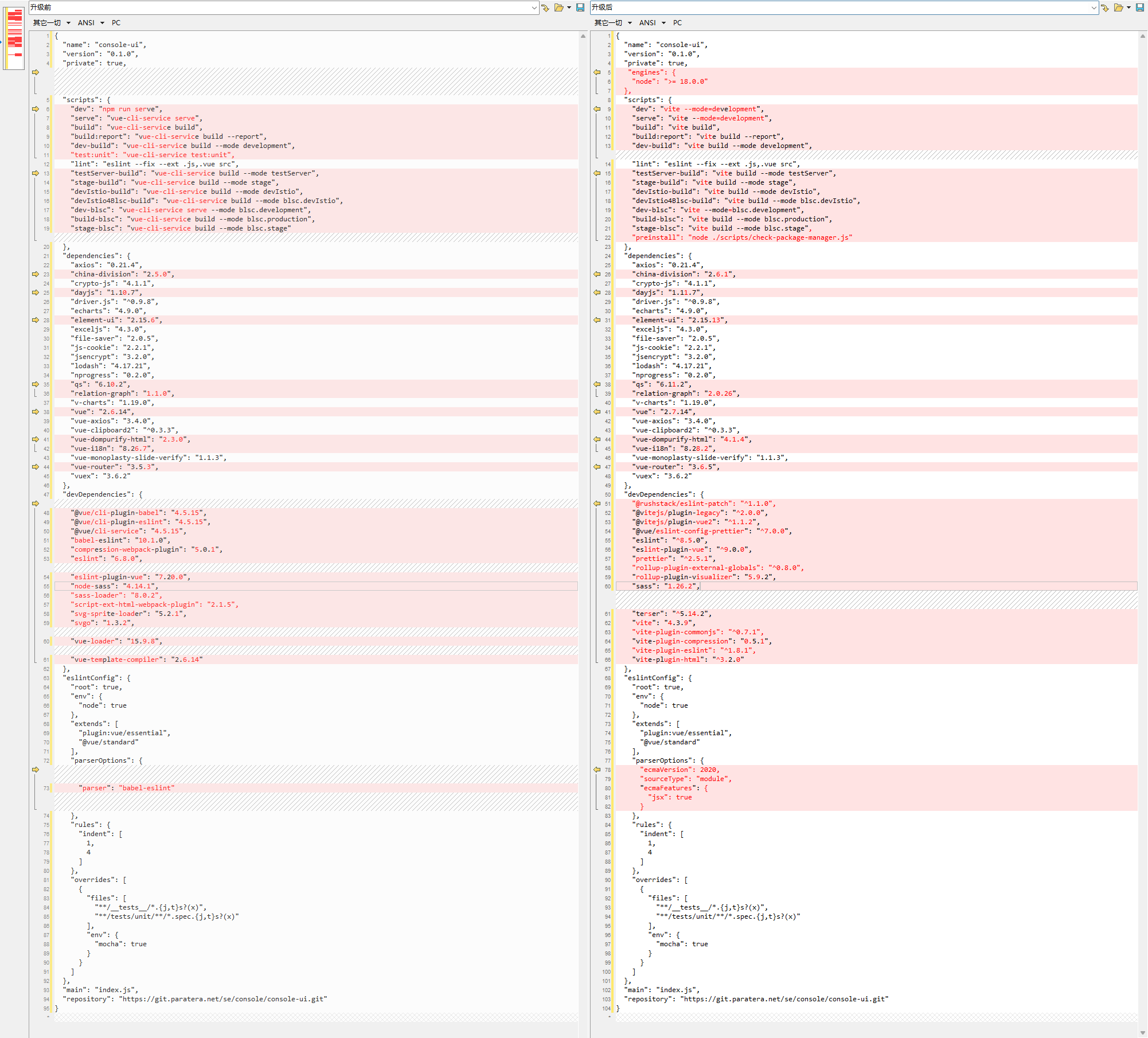Viewport: 1148px width, 1038px height.
Task: Copy-left arrow beside right 'dev: vite' line
Action: click(597, 109)
